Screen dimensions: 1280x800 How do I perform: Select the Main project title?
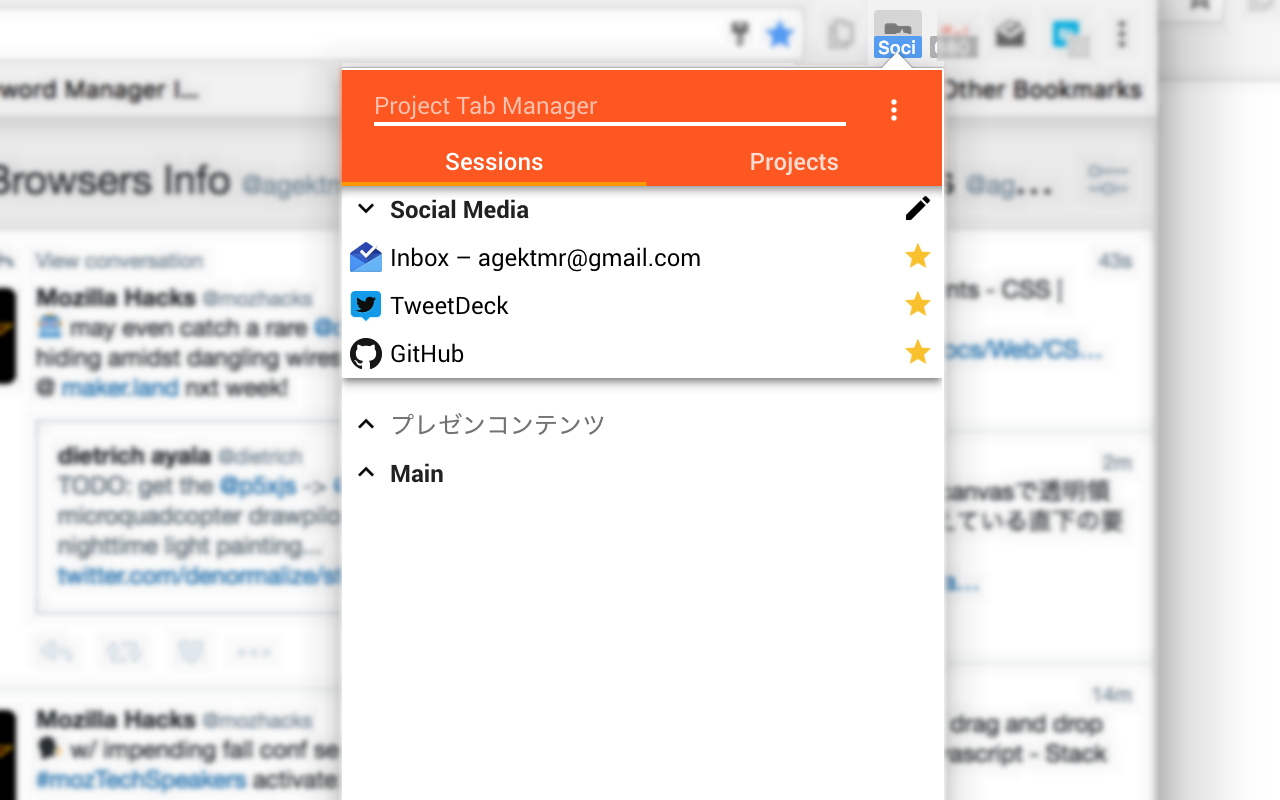click(x=417, y=474)
